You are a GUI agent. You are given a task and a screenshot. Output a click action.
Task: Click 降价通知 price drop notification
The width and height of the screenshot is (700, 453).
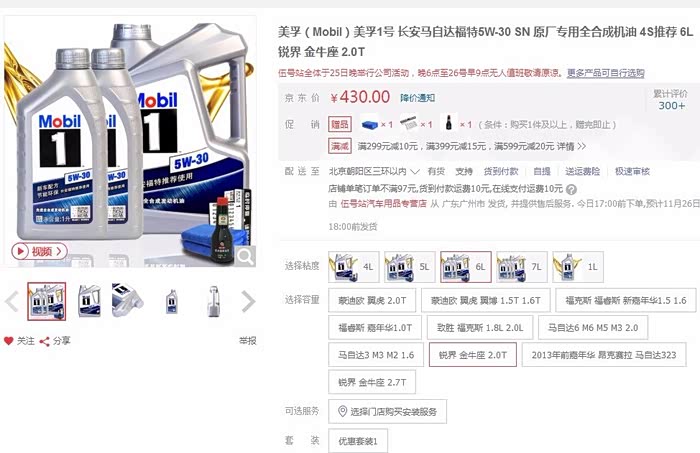(417, 98)
